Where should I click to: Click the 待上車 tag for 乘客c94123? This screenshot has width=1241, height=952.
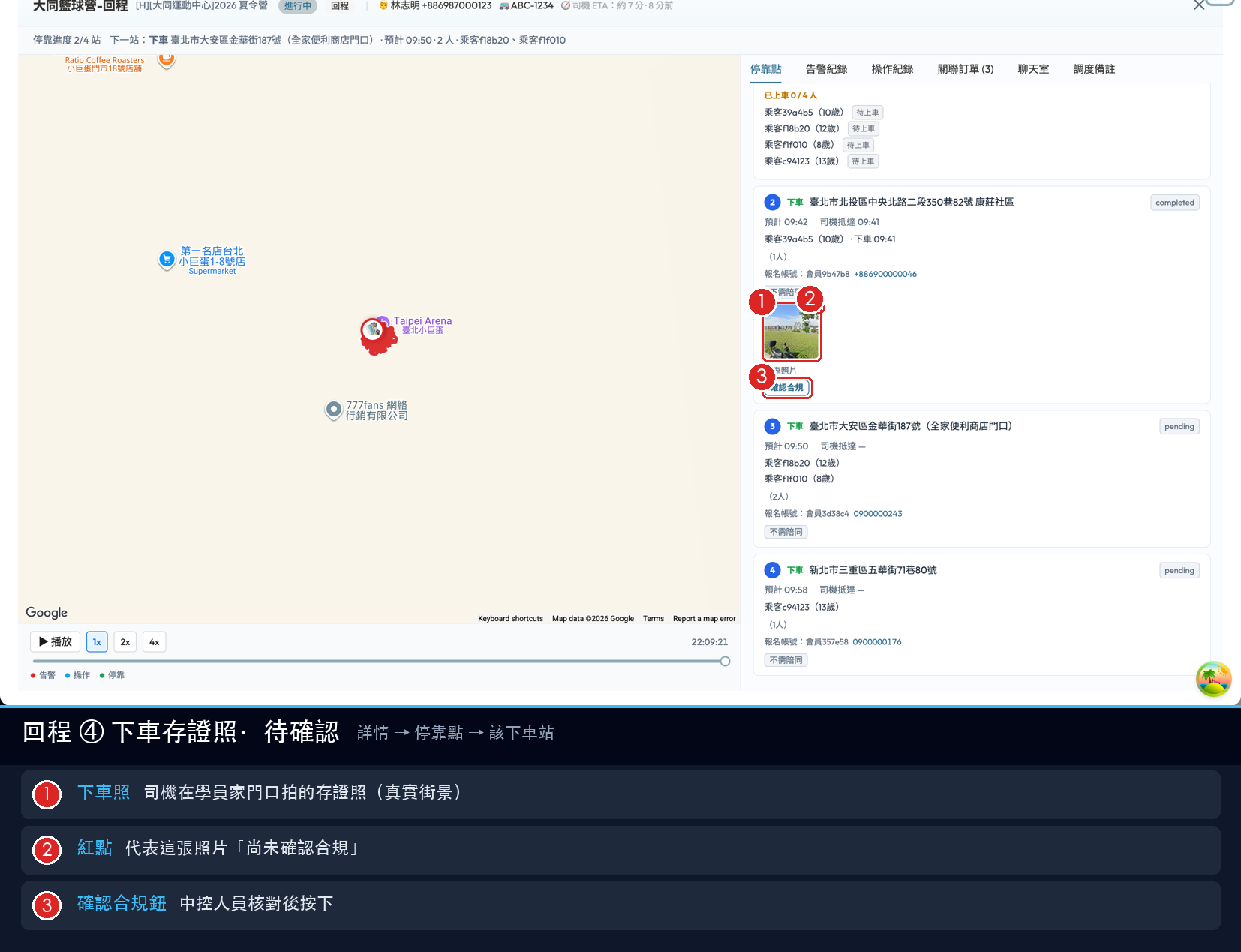click(x=863, y=161)
